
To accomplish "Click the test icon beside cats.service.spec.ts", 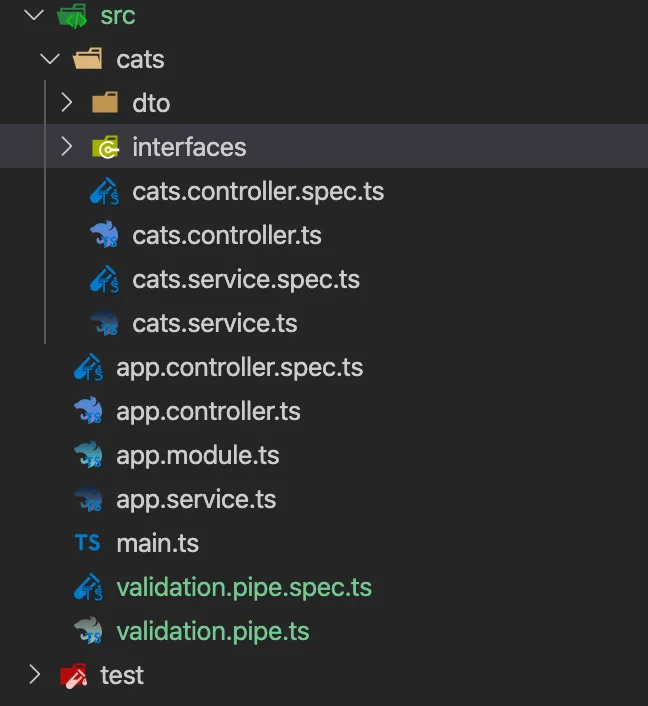I will (104, 279).
